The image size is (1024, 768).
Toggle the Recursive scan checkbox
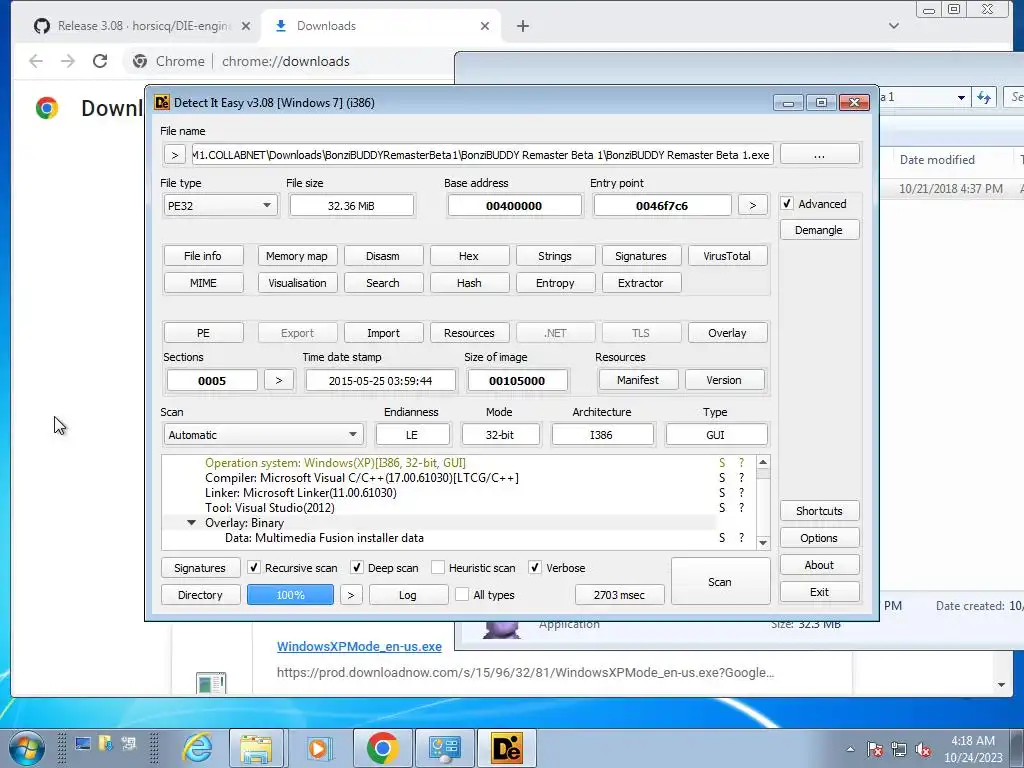click(254, 568)
